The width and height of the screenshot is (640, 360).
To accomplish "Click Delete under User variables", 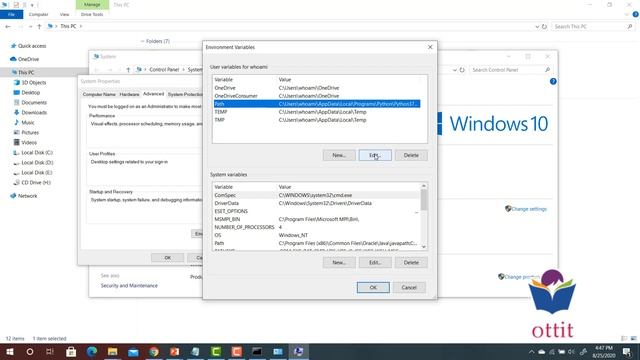I will click(x=411, y=155).
